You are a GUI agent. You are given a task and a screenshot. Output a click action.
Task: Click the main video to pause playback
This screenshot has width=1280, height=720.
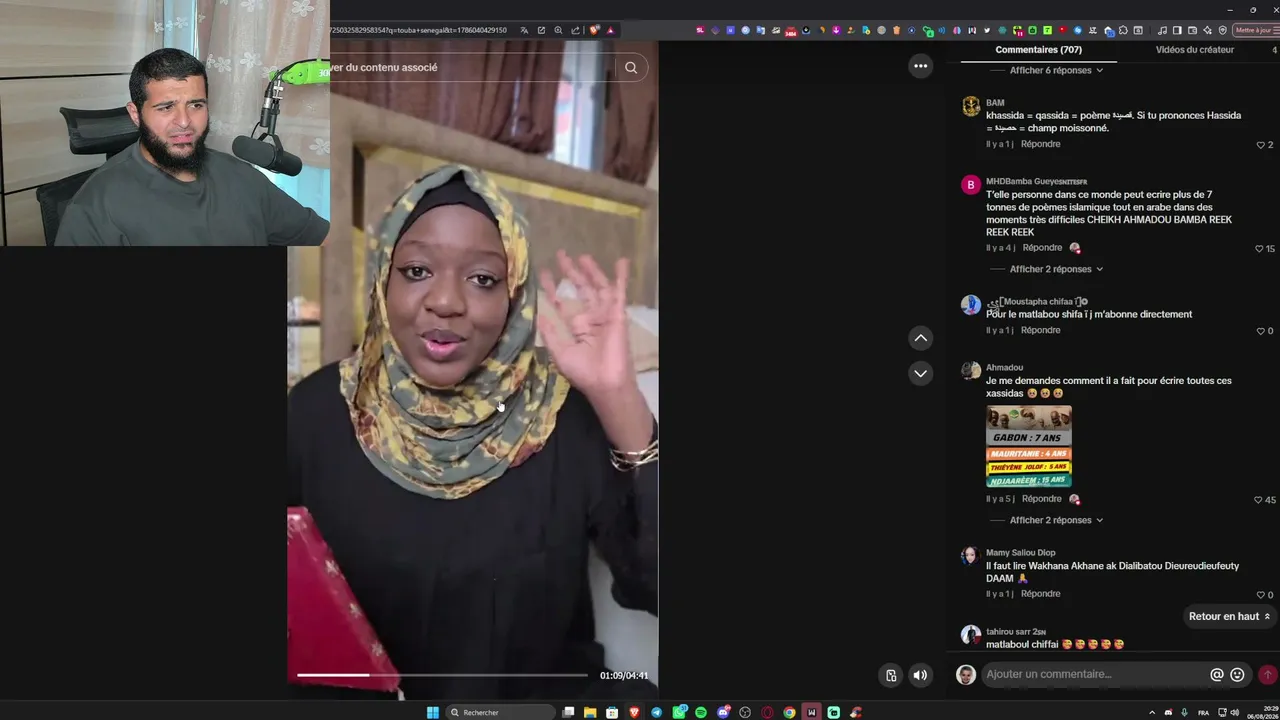[472, 370]
